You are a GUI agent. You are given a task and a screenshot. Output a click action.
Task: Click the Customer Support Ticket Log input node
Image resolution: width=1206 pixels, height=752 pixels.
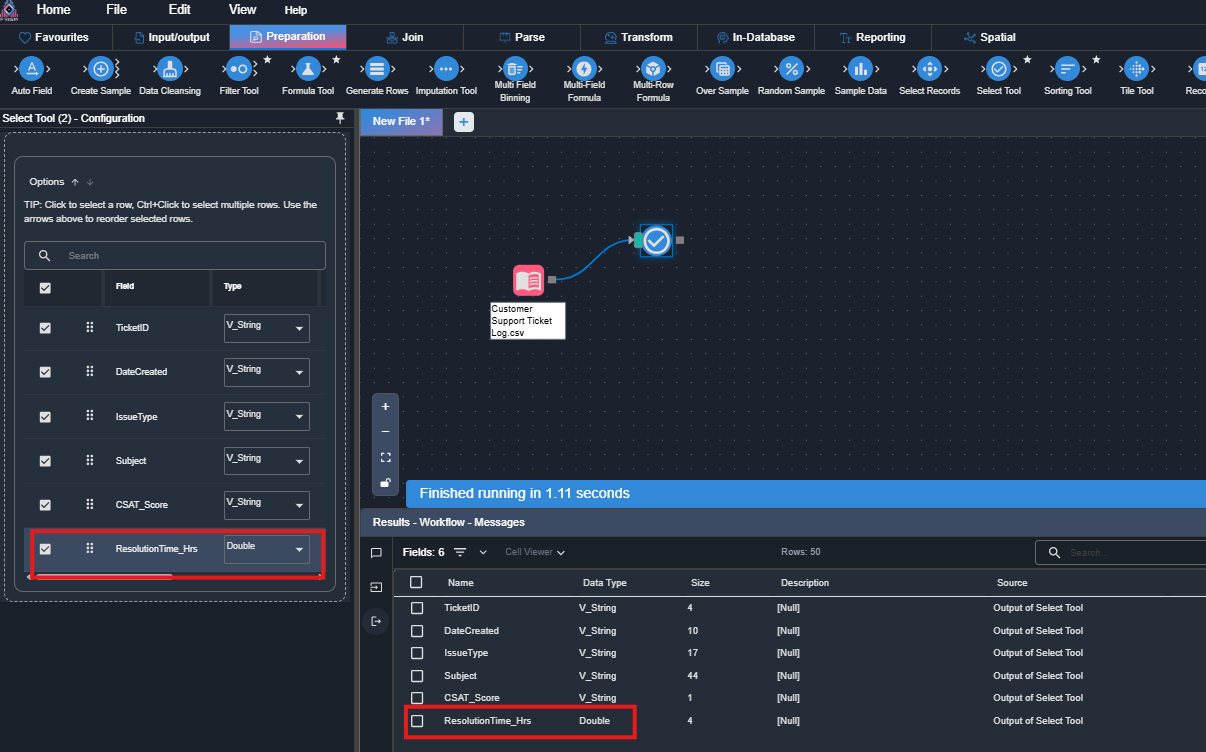529,281
